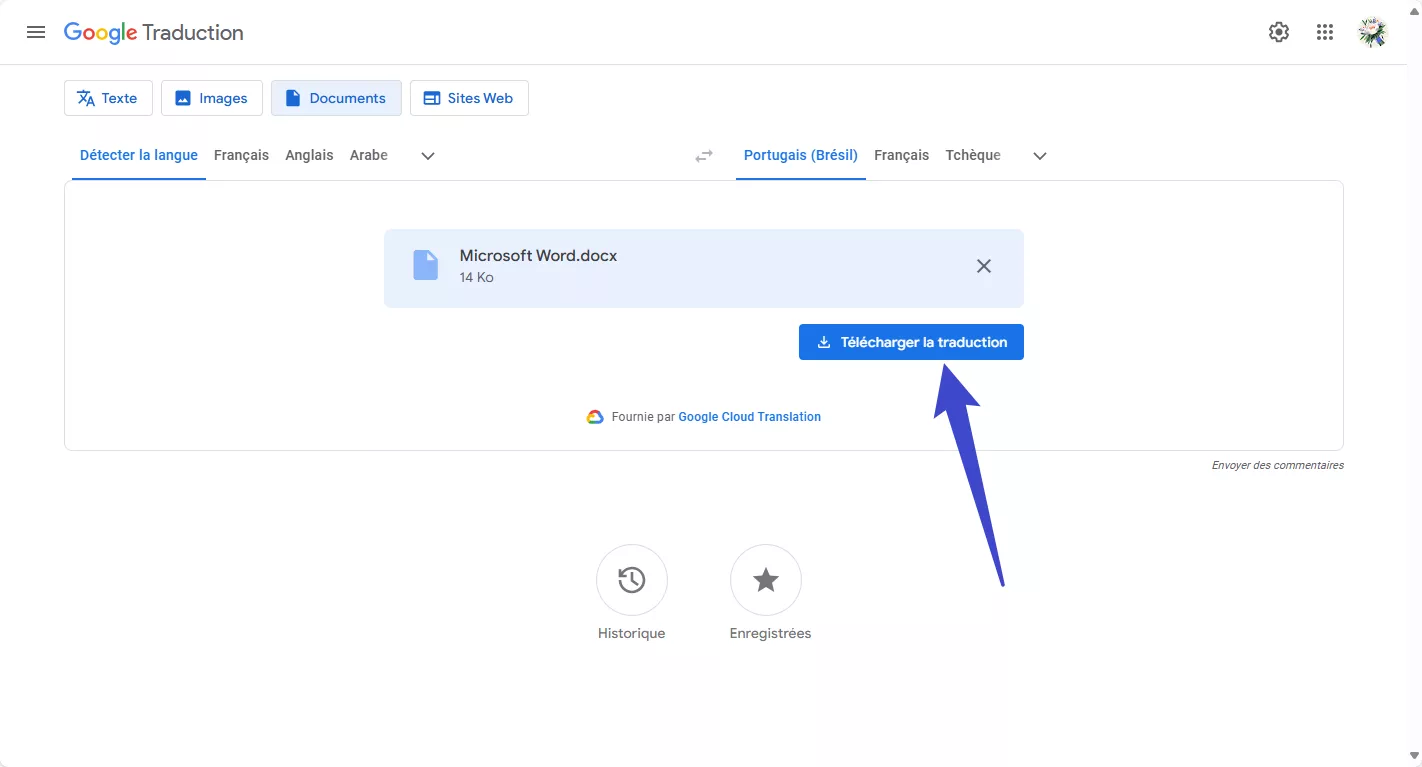
Task: Expand more source language options
Action: point(427,156)
